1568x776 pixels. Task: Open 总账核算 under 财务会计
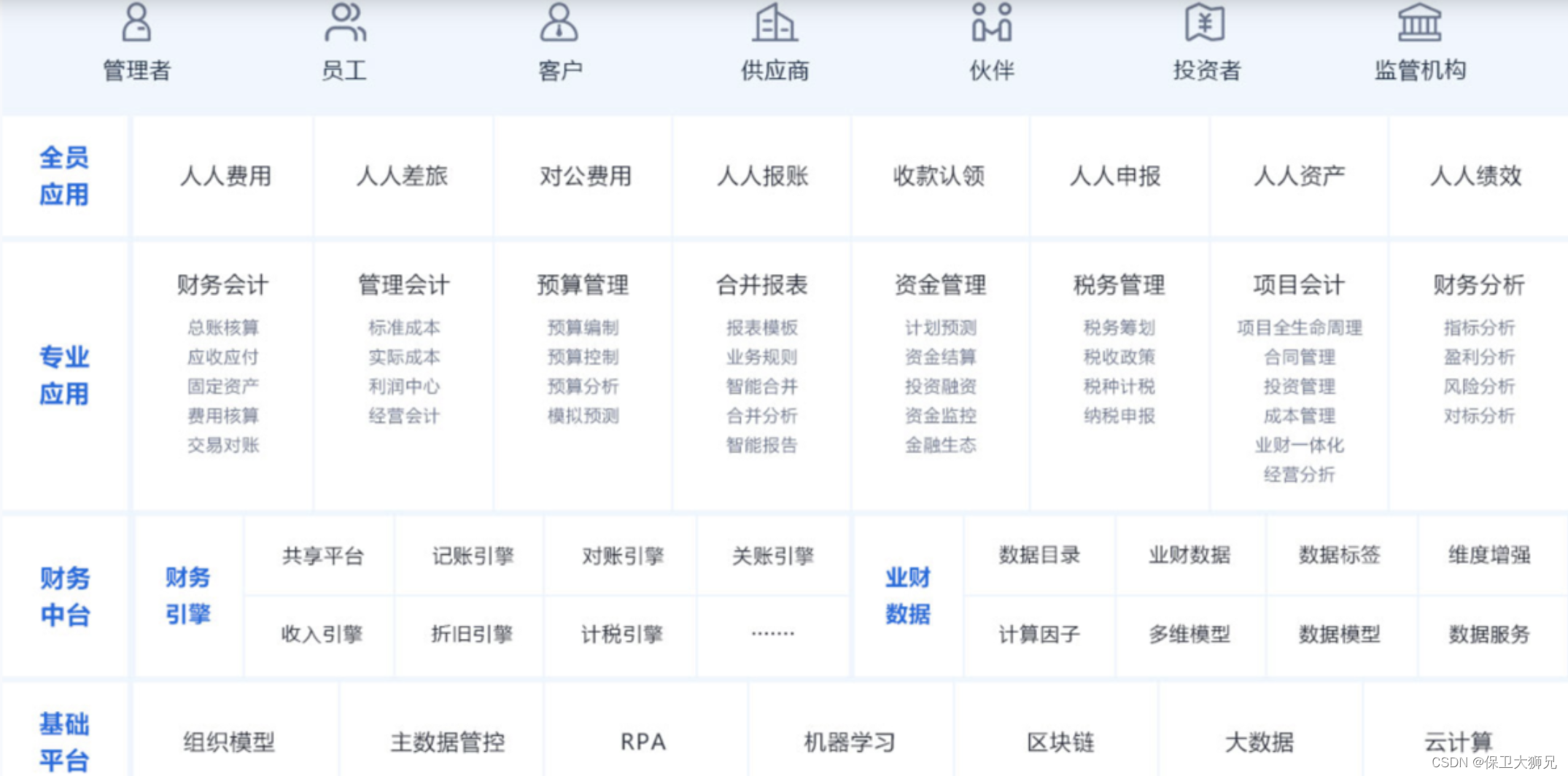point(223,327)
